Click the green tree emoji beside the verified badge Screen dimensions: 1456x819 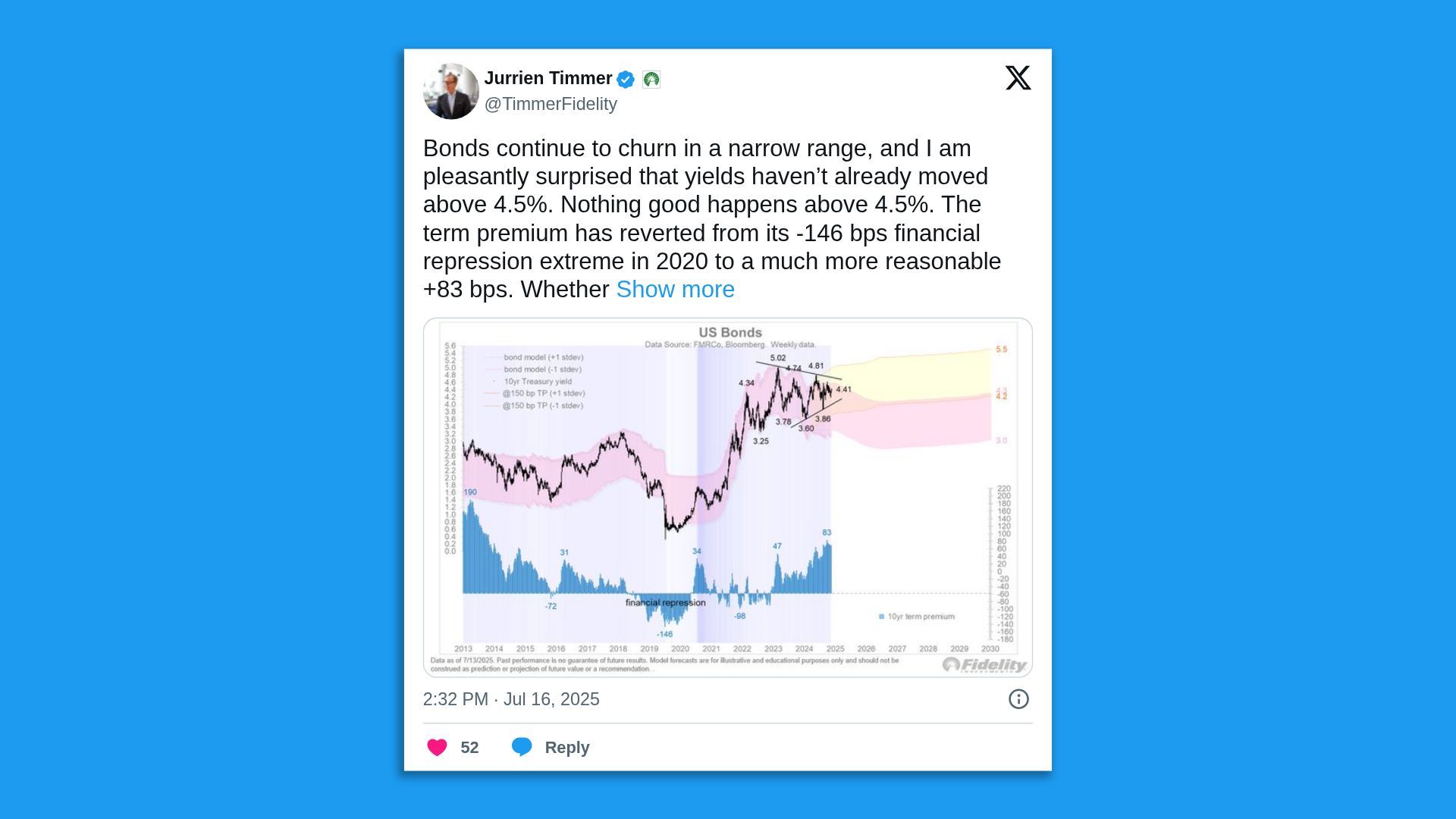(x=651, y=78)
